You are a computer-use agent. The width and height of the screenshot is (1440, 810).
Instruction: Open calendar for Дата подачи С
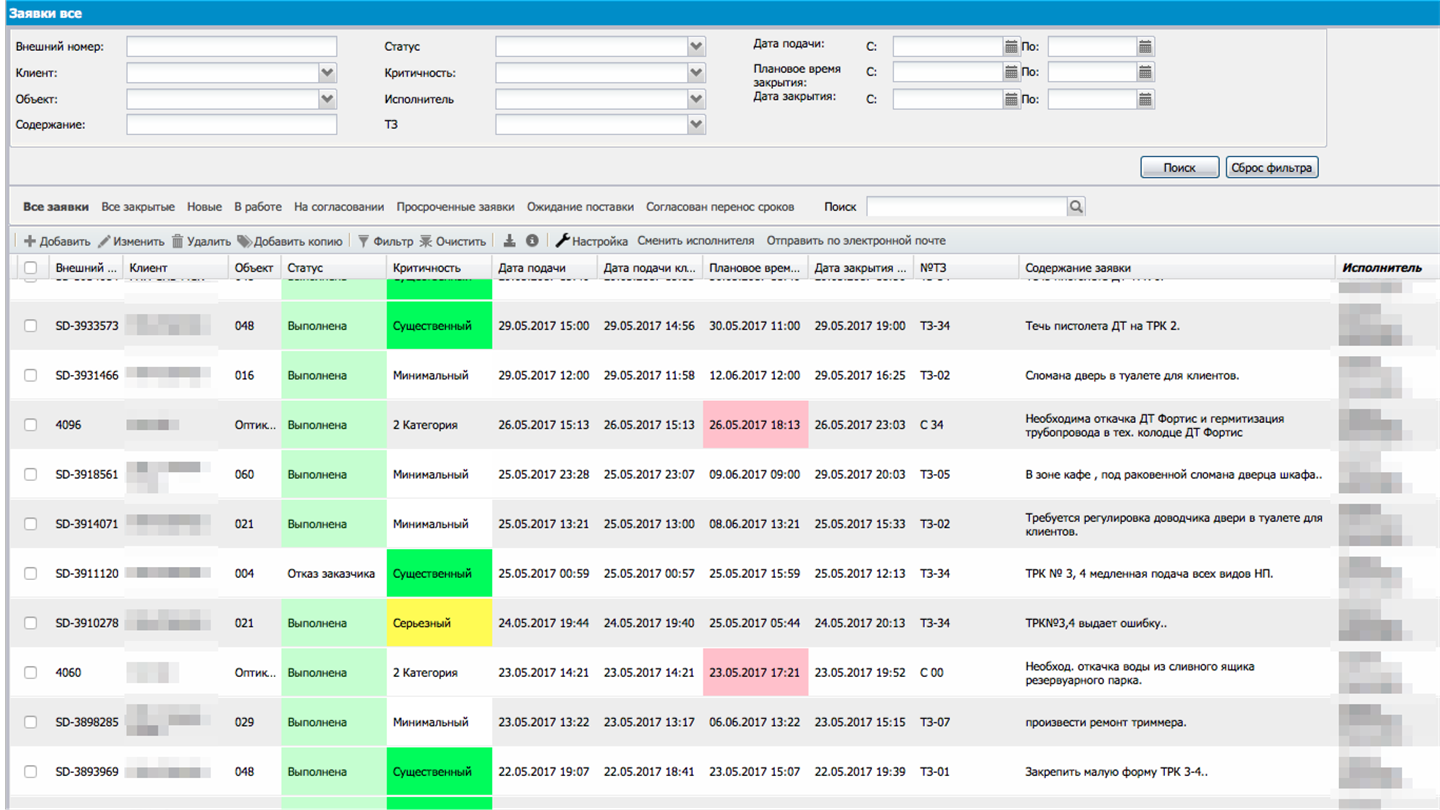coord(1011,47)
